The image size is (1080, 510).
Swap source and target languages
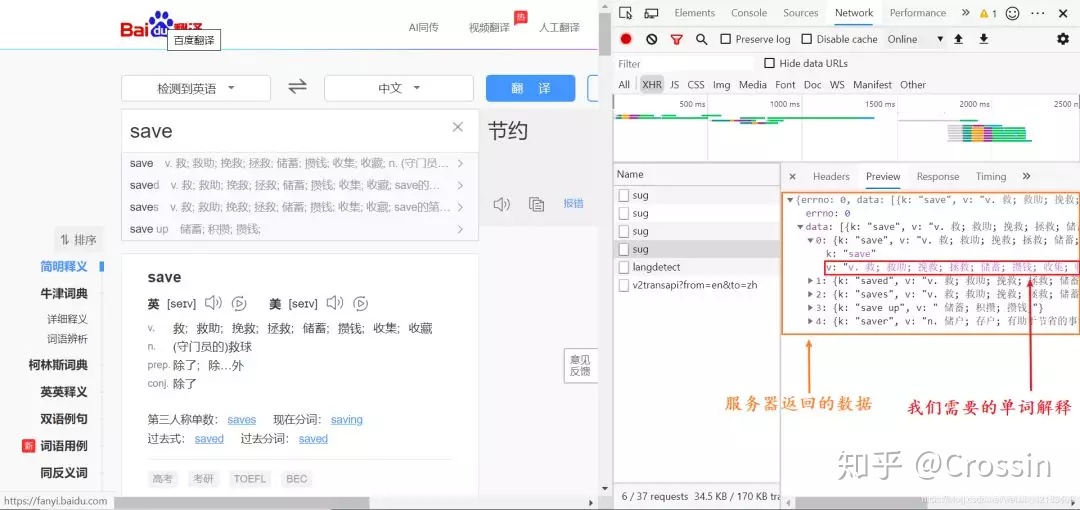coord(297,87)
